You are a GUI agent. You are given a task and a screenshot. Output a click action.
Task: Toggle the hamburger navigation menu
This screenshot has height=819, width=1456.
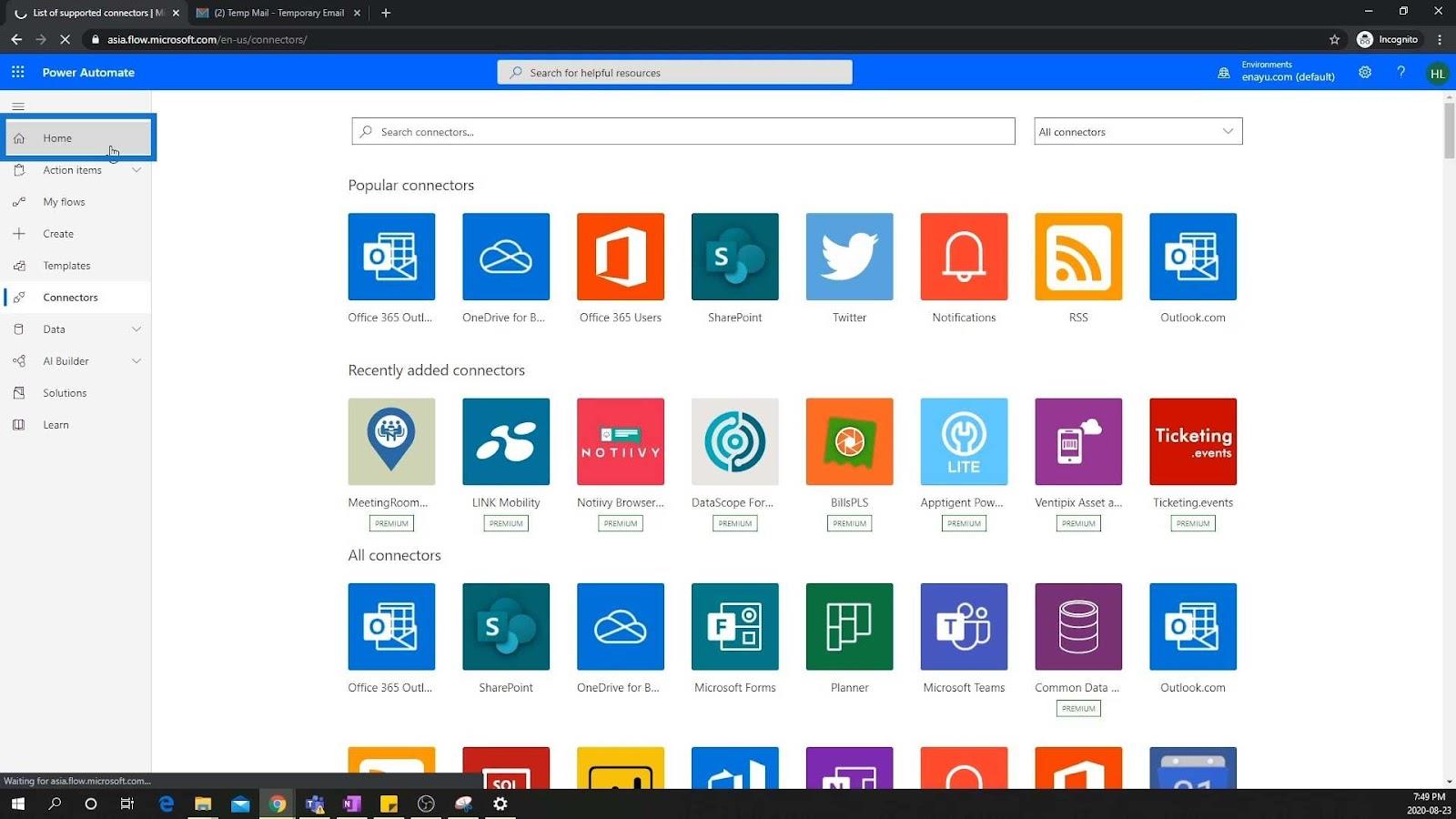pyautogui.click(x=18, y=106)
